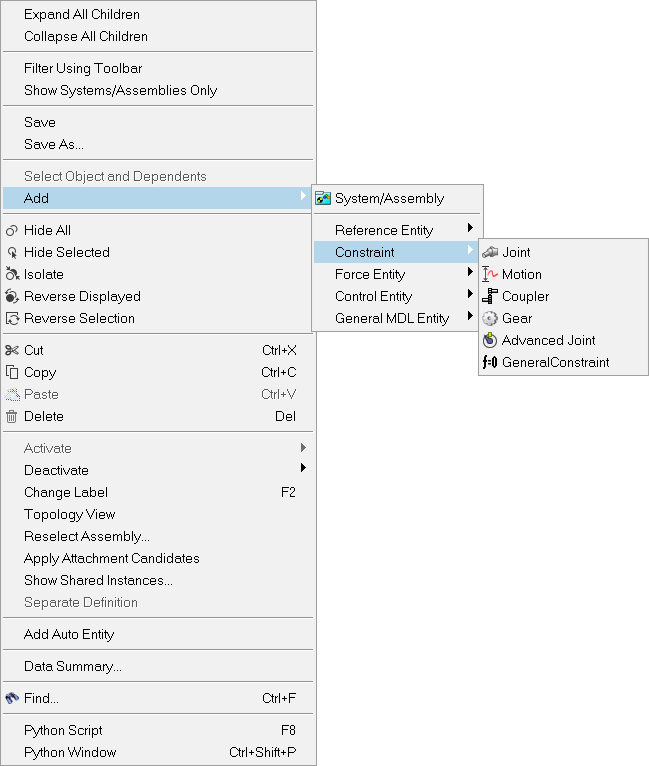Open the Data Summary... dialog

tap(73, 666)
